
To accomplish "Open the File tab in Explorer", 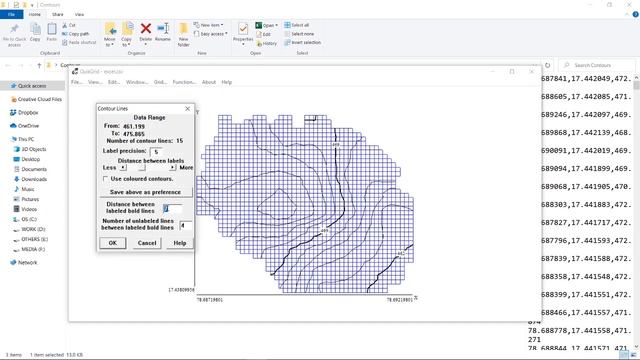I will [11, 14].
